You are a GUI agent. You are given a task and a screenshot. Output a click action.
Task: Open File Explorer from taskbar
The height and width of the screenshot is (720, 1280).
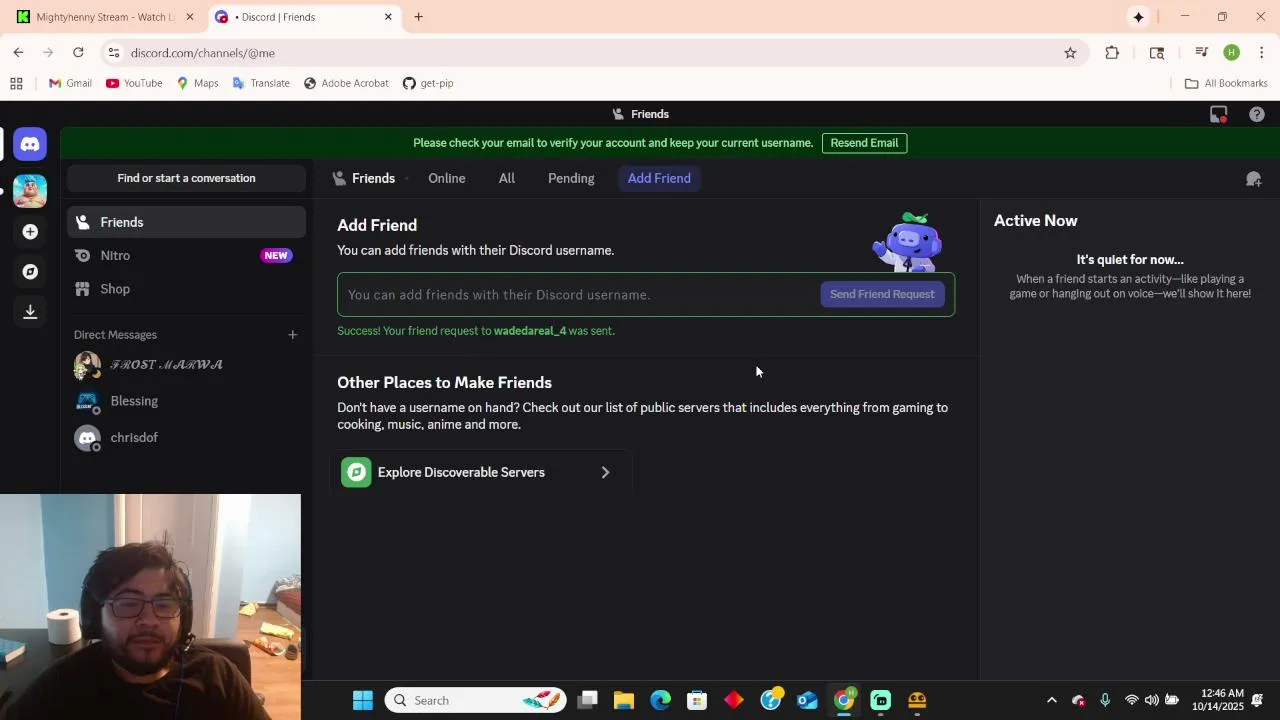tap(624, 701)
